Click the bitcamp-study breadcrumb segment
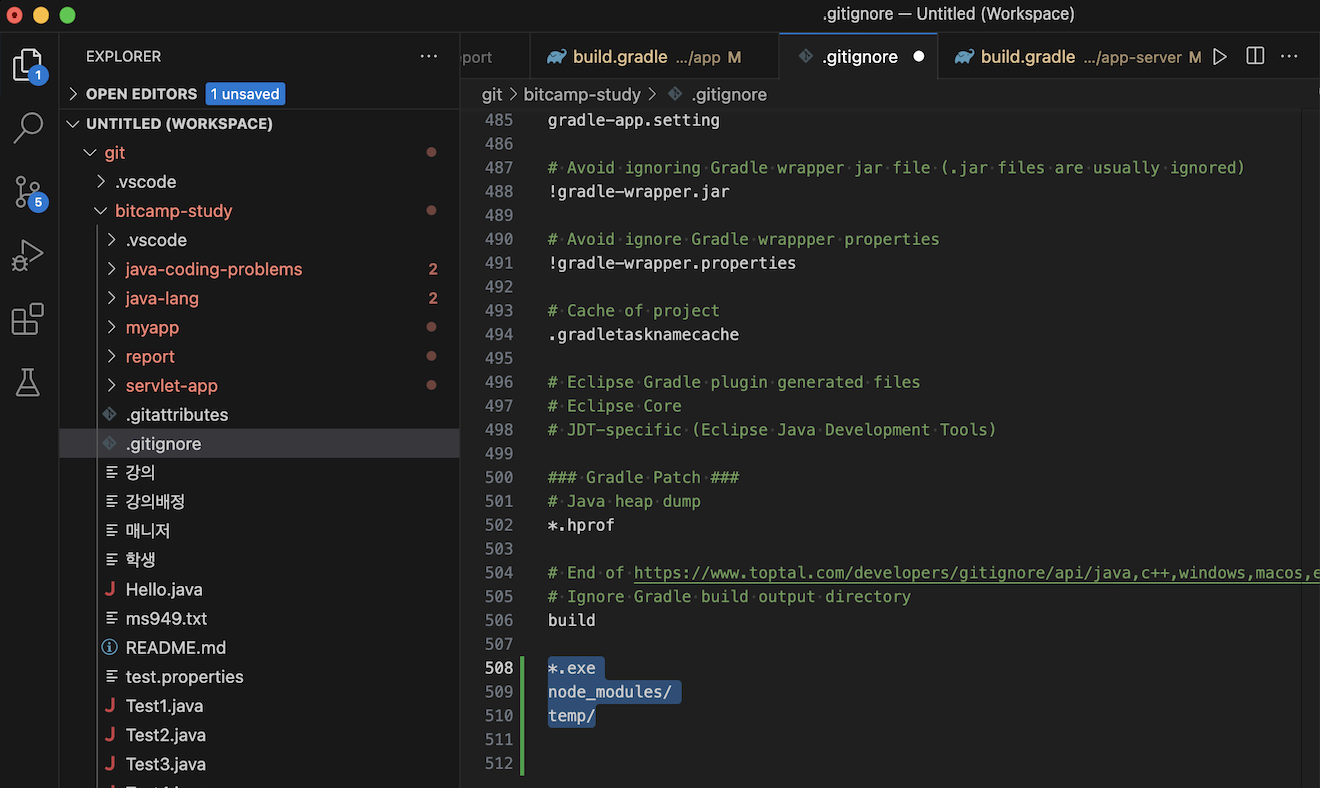The height and width of the screenshot is (788, 1320). tap(581, 94)
